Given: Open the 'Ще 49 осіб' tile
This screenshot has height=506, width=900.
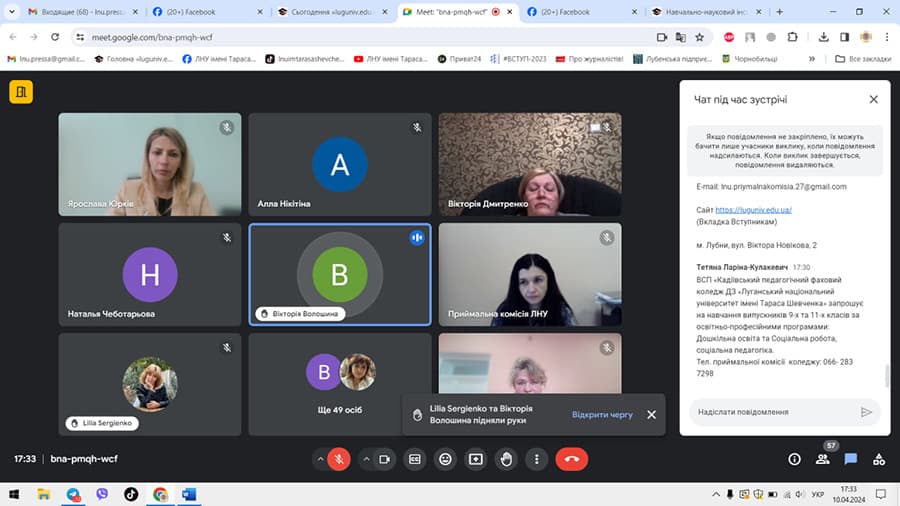Looking at the screenshot, I should click(340, 384).
